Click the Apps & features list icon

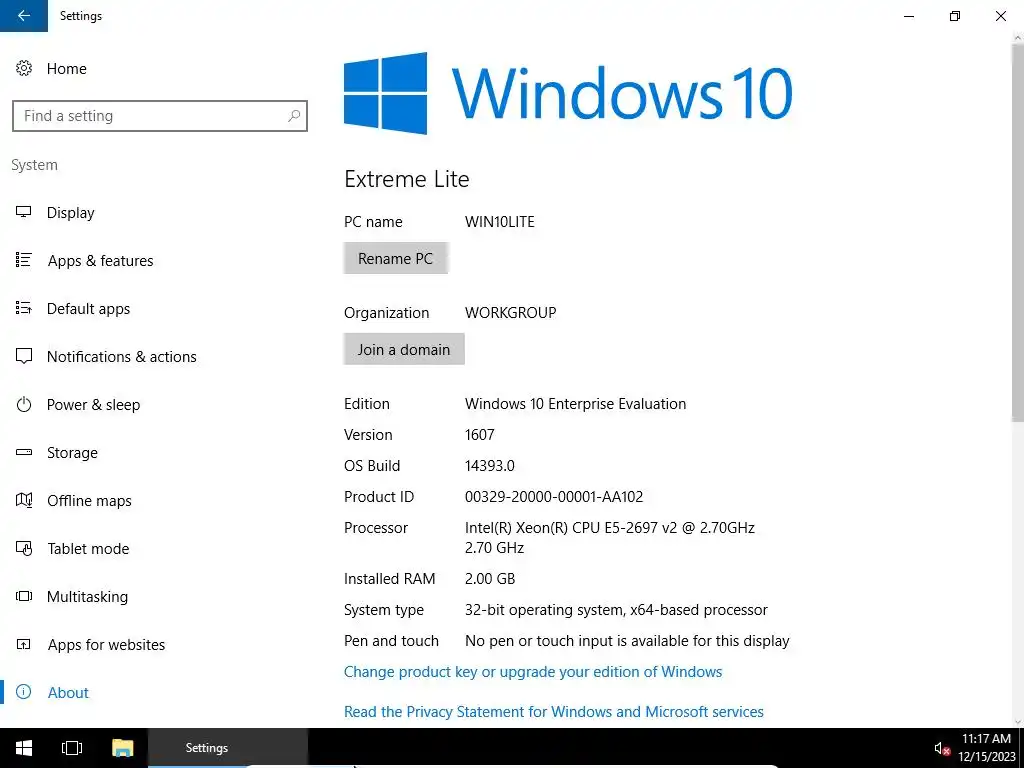24,260
